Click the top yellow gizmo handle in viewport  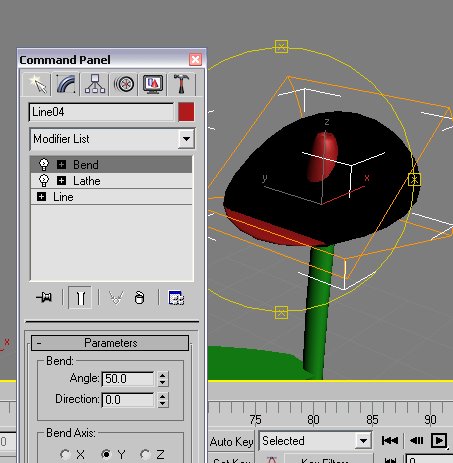[281, 47]
